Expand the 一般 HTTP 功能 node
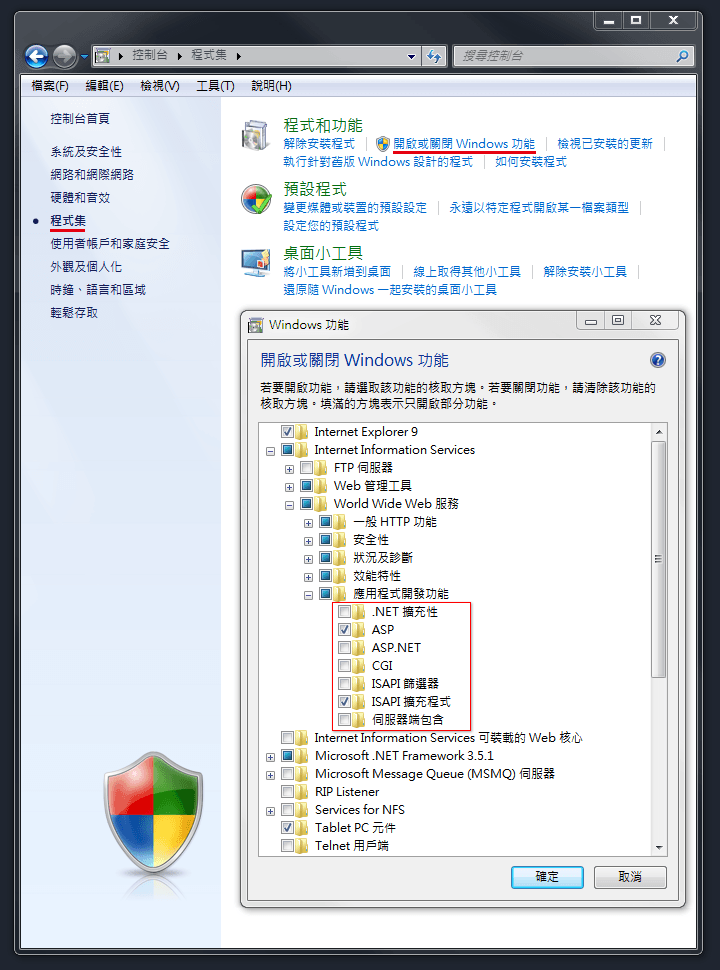Viewport: 720px width, 970px height. pos(308,523)
